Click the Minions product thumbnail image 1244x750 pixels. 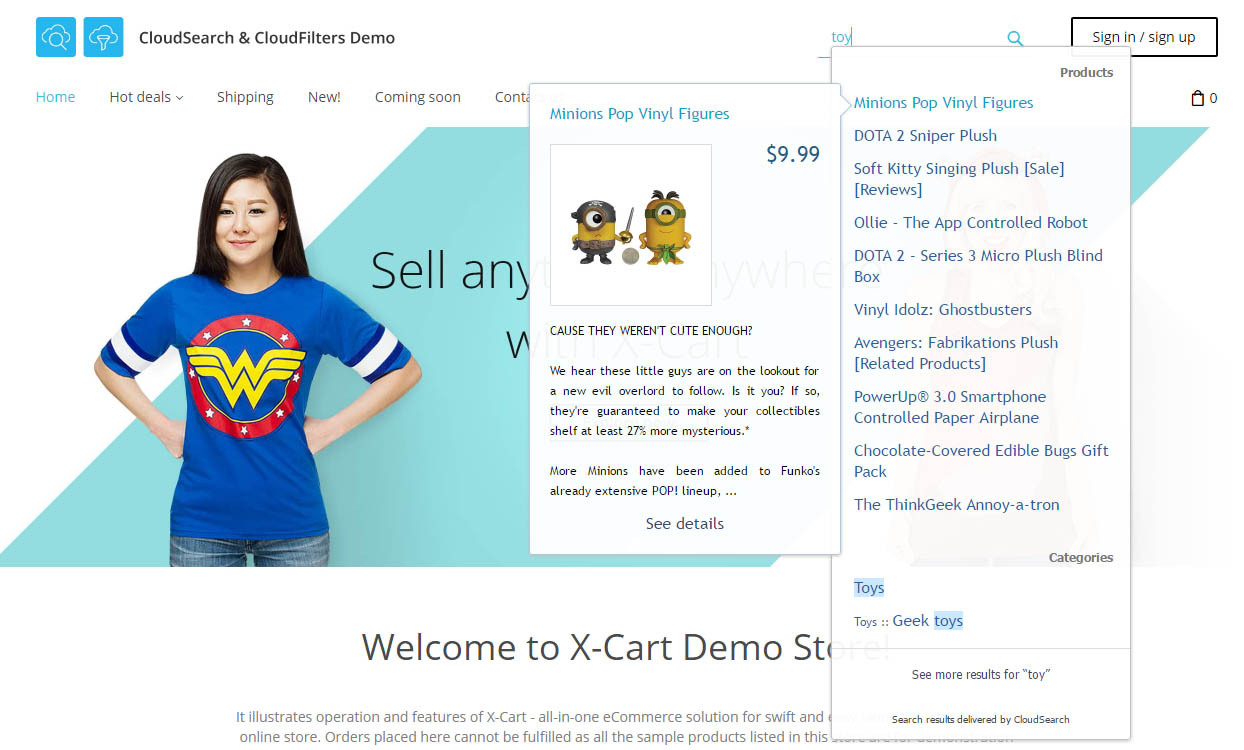(630, 224)
